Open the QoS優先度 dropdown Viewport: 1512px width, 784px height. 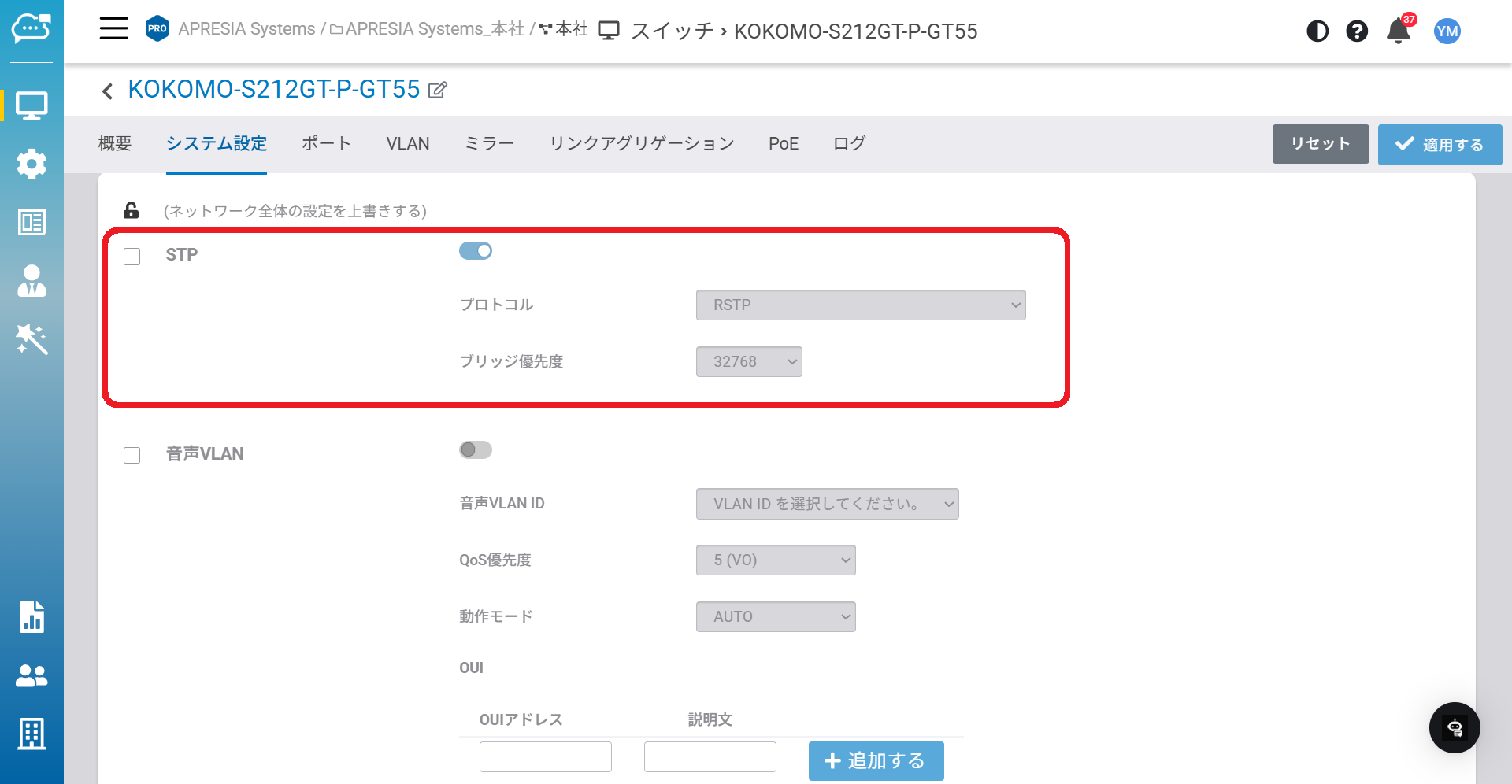[x=775, y=560]
